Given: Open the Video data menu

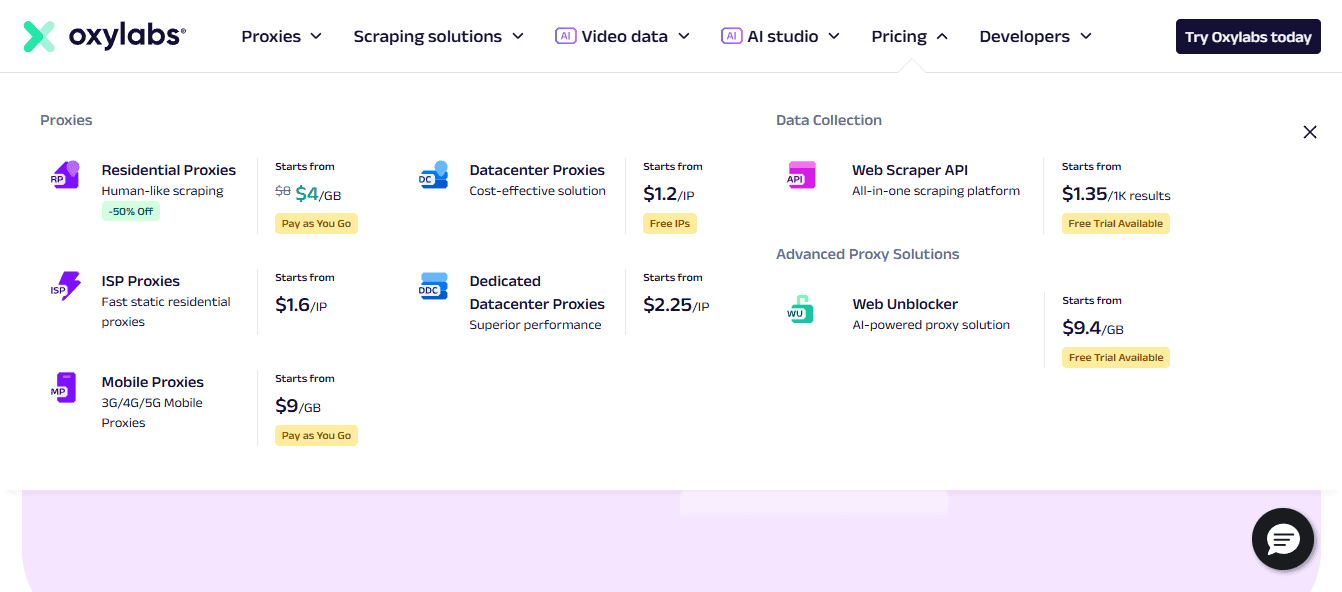Looking at the screenshot, I should pyautogui.click(x=624, y=36).
